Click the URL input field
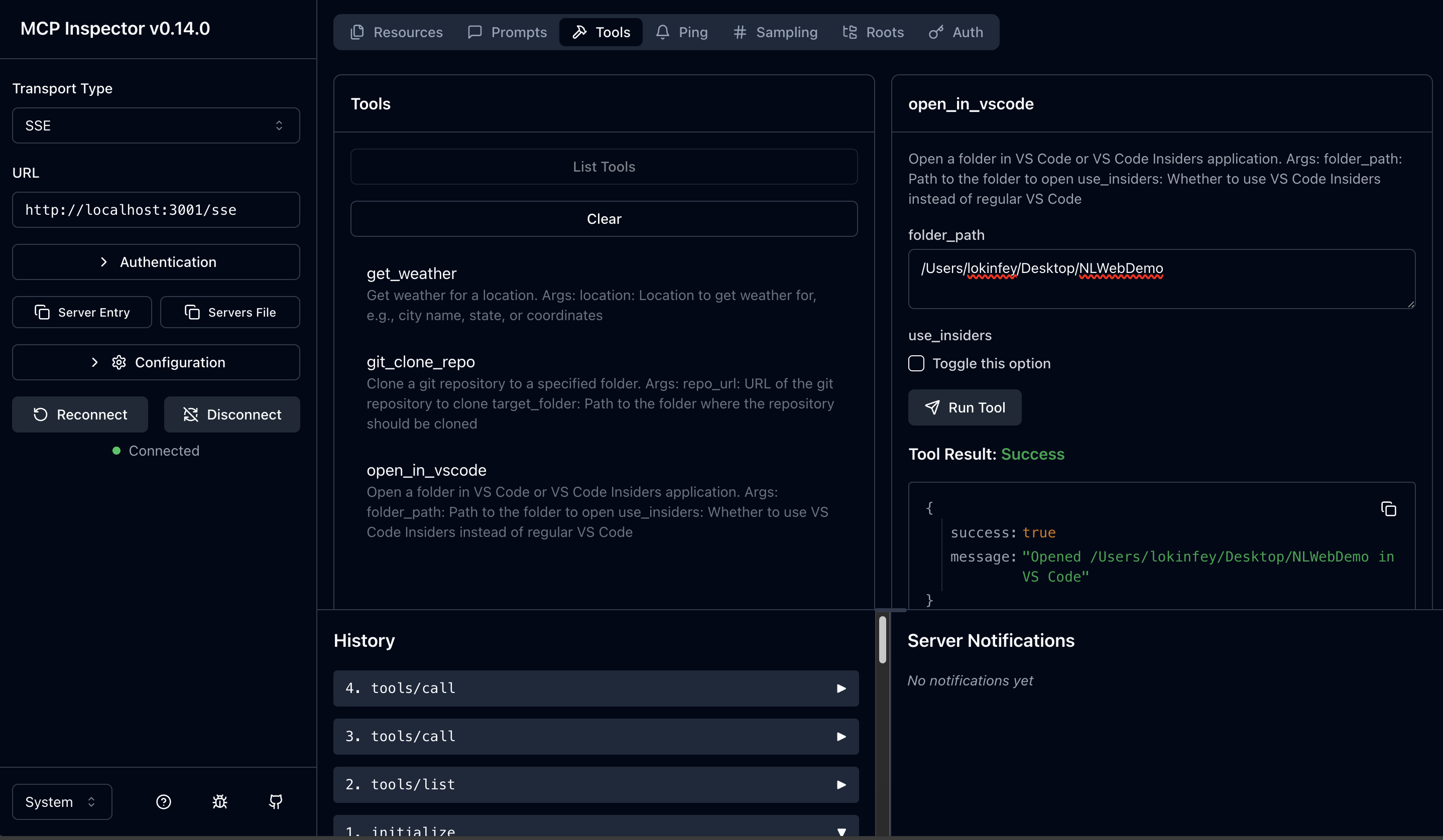The image size is (1443, 840). point(156,209)
